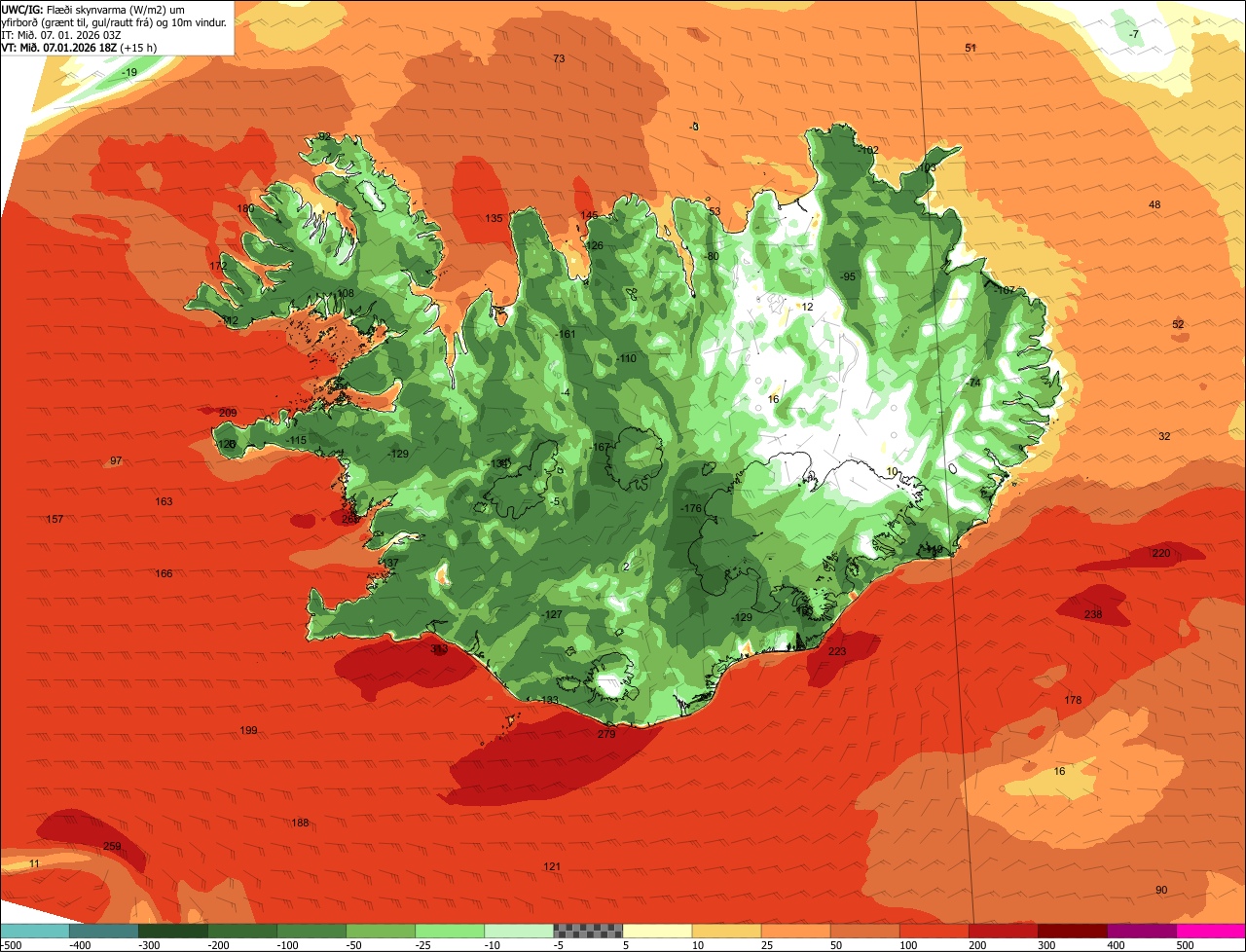
Task: Click the land value -167
Action: tap(600, 448)
